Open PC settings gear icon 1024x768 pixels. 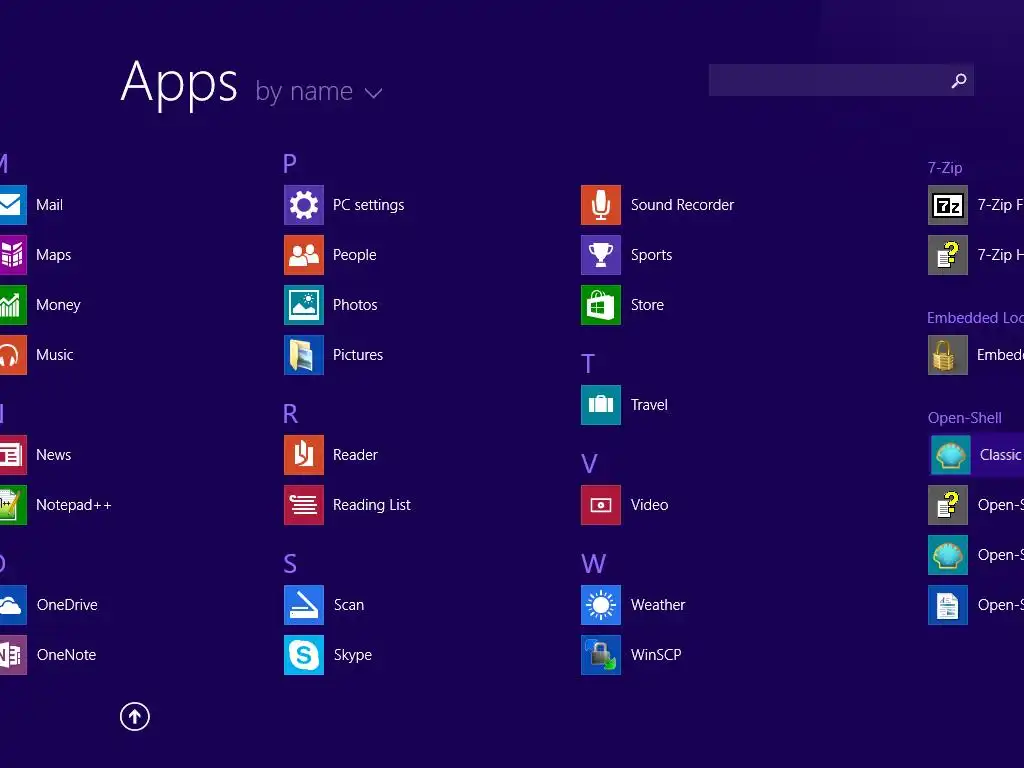click(x=304, y=205)
